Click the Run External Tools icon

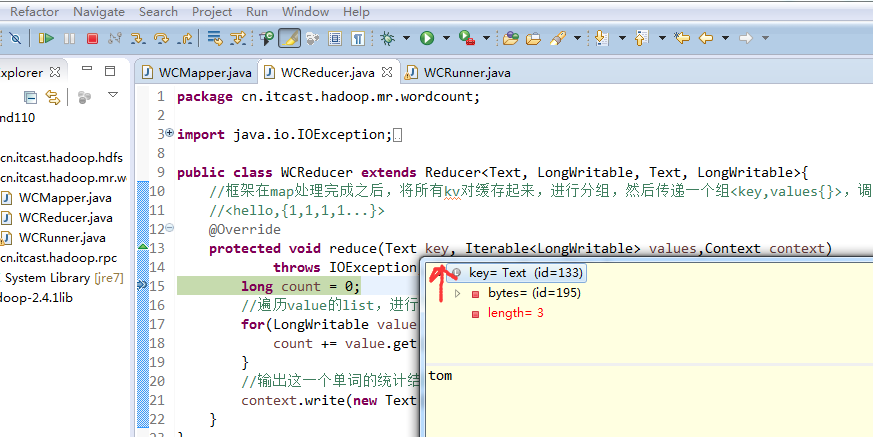pos(467,38)
